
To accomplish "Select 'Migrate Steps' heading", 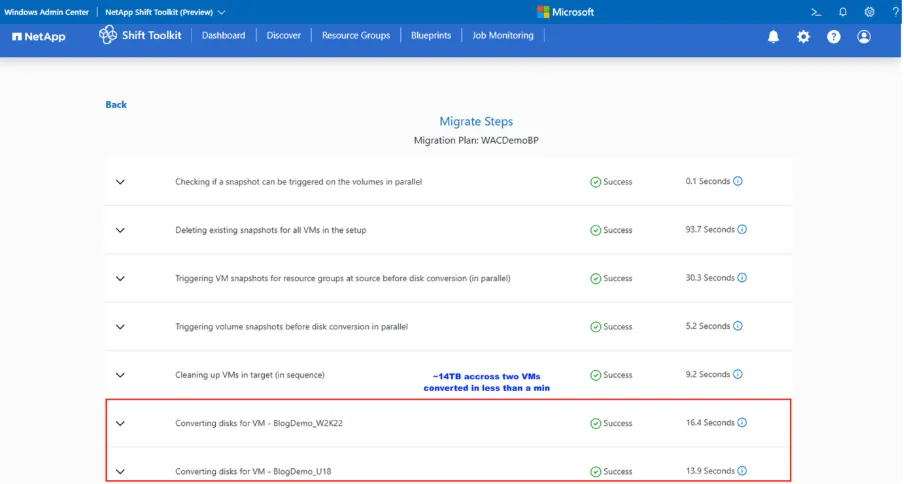I will (x=476, y=122).
